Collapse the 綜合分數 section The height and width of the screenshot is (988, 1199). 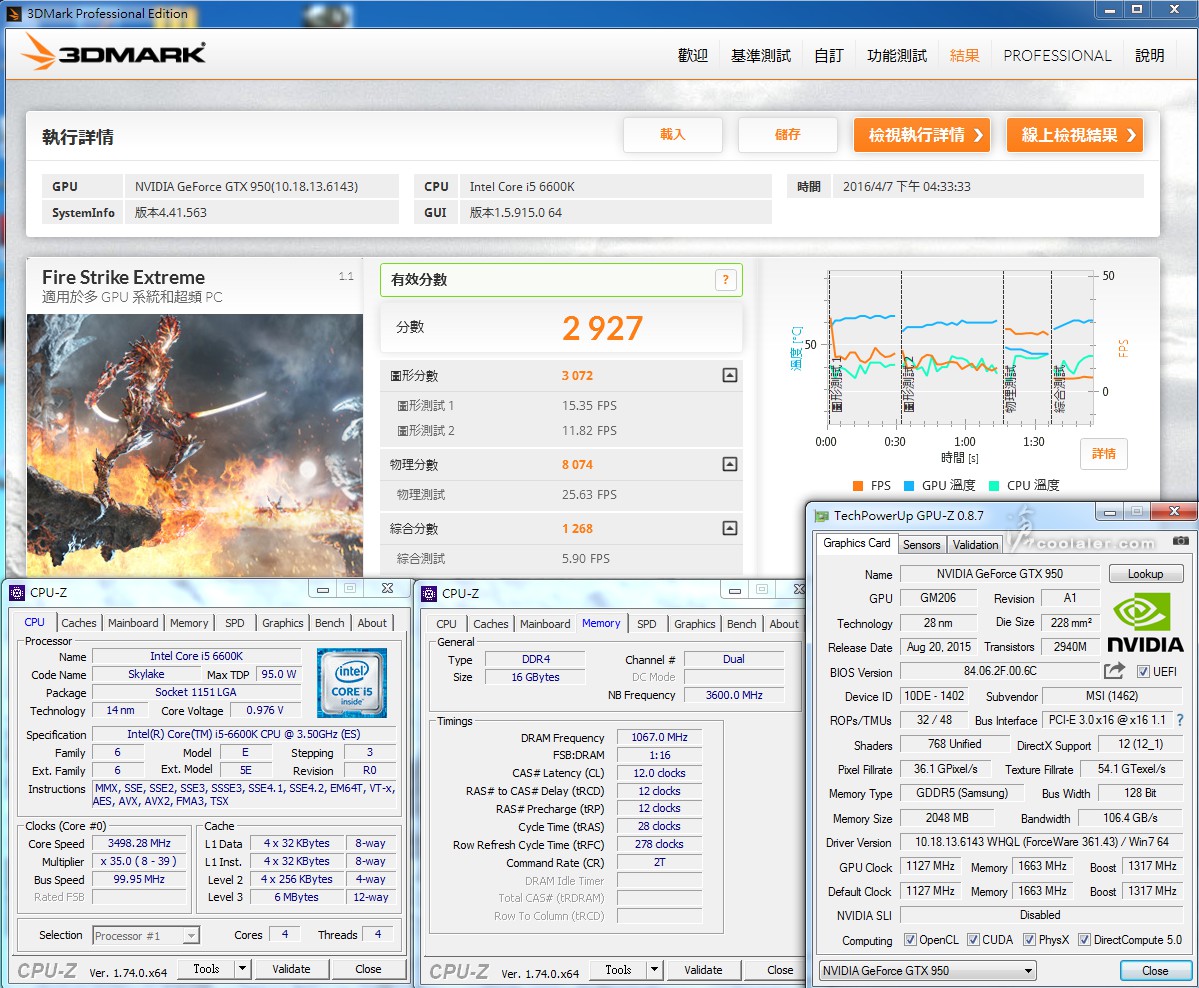(x=729, y=528)
